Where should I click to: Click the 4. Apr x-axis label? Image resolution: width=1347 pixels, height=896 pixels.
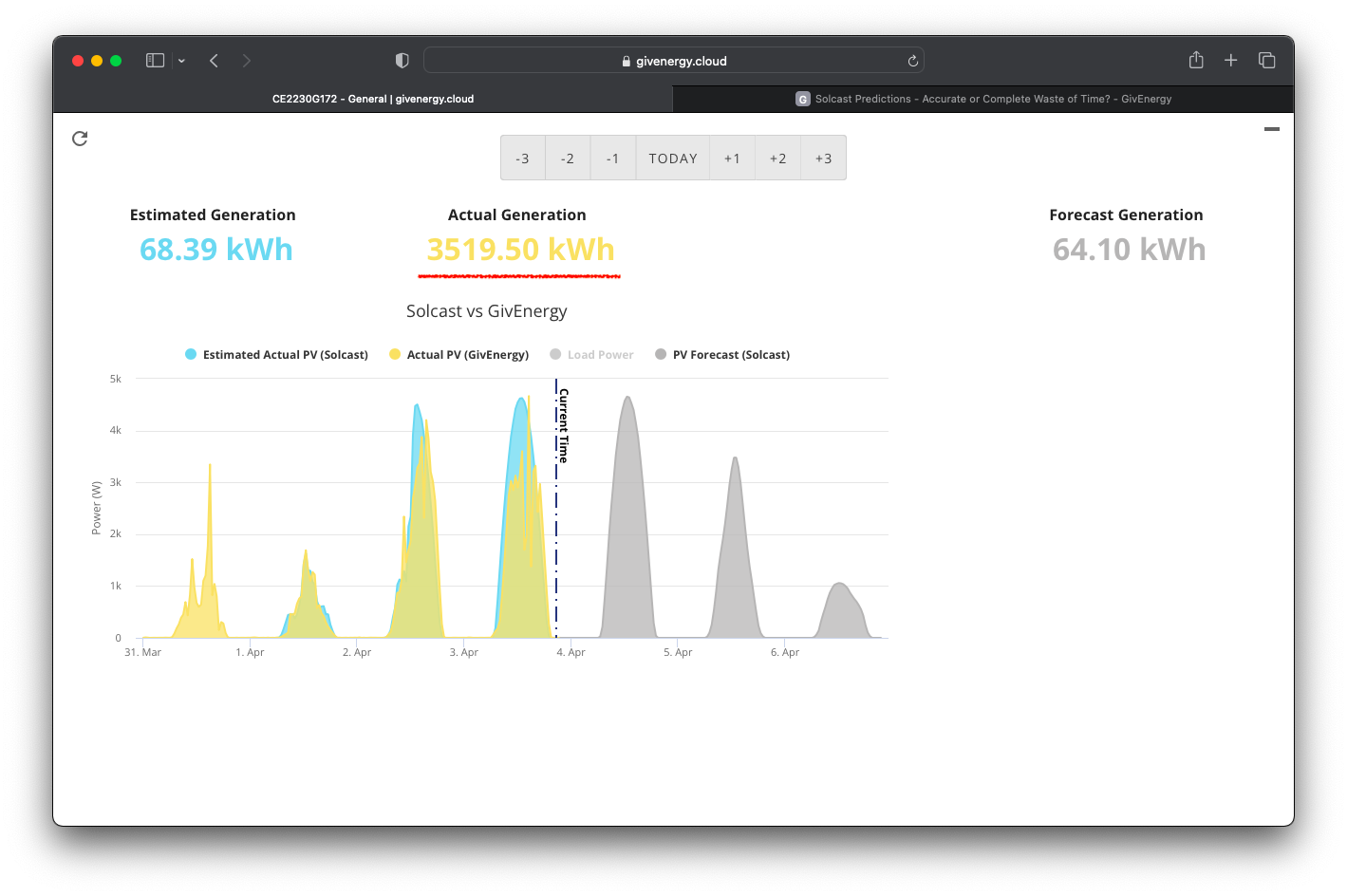[571, 653]
